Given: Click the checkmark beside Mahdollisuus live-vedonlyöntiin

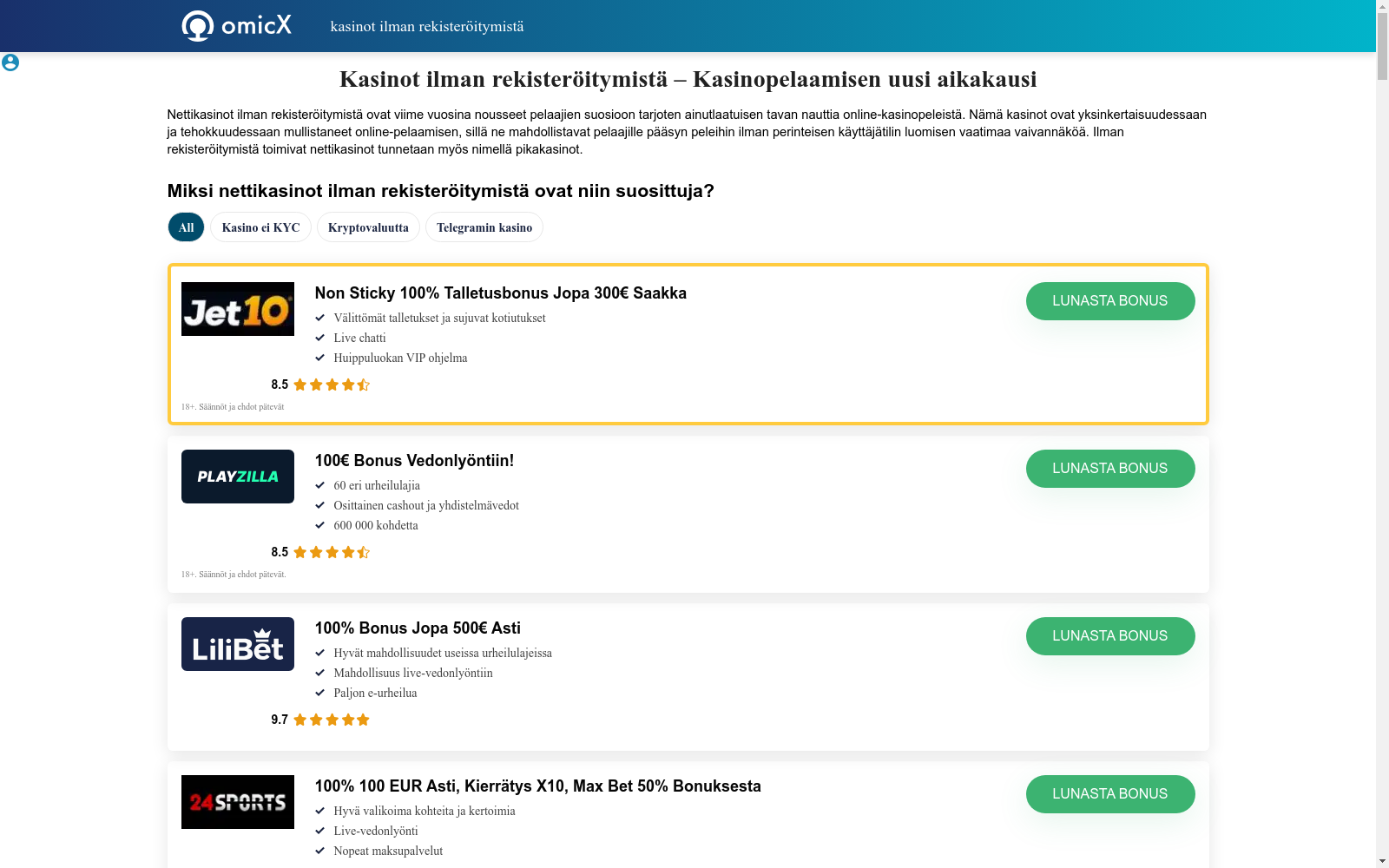Looking at the screenshot, I should pyautogui.click(x=319, y=673).
